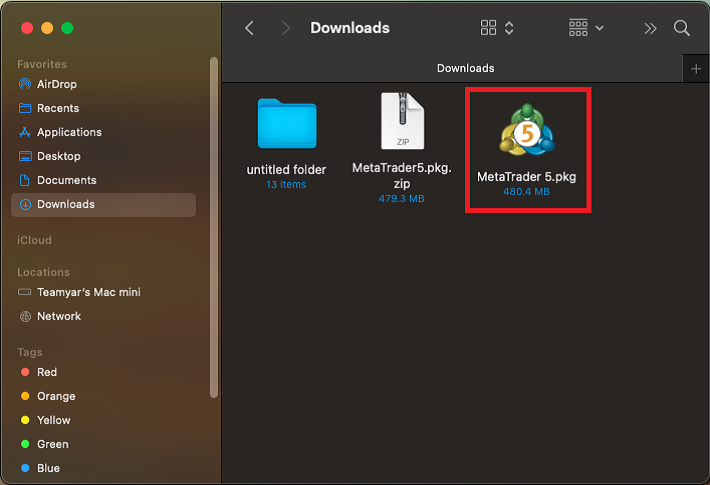Screen dimensions: 710x485
Task: Add a new tab with plus button
Action: tap(696, 68)
